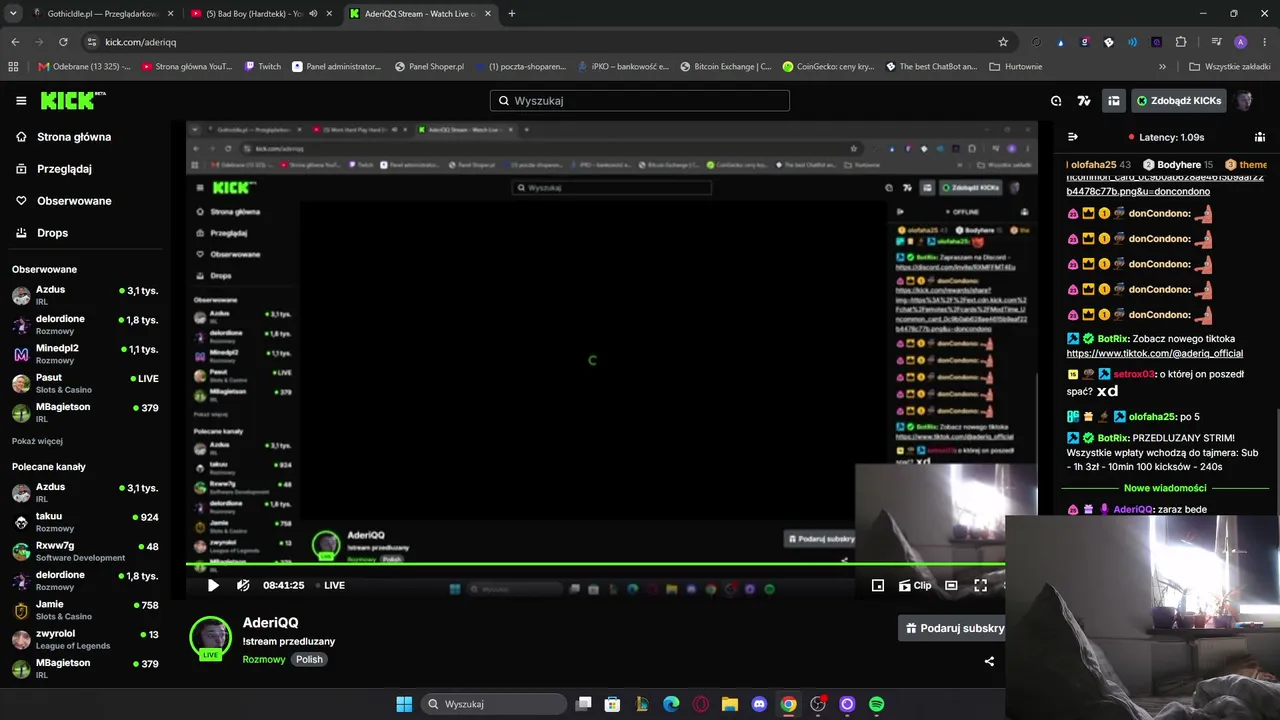Open the Twitch bookmark
Image resolution: width=1280 pixels, height=720 pixels.
point(263,67)
